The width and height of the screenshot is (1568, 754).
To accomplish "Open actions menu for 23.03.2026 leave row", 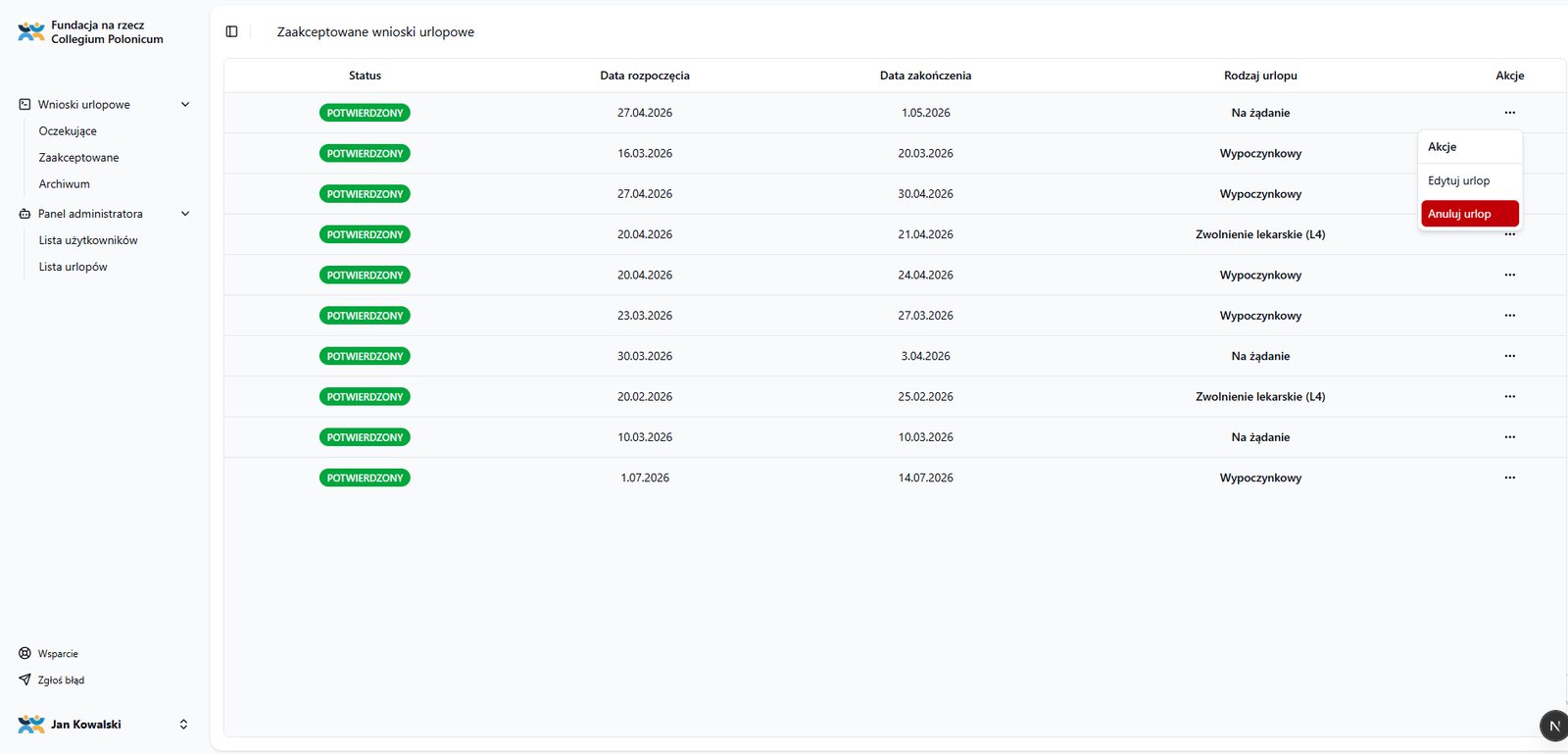I will [1509, 316].
